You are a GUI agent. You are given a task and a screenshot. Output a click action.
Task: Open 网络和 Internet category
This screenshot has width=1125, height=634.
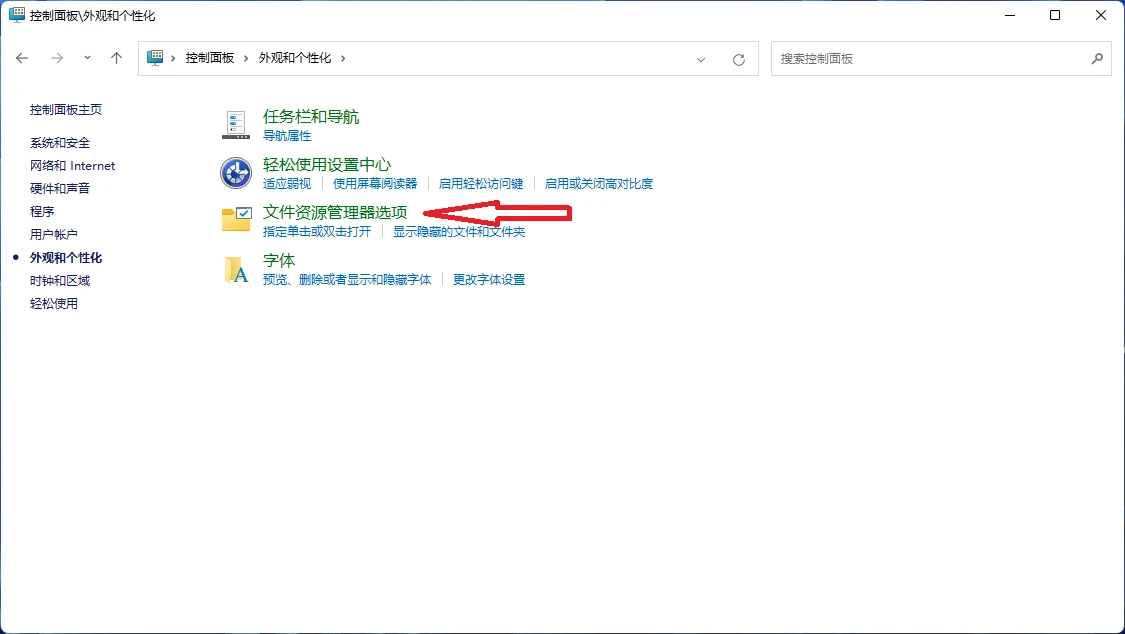tap(72, 166)
